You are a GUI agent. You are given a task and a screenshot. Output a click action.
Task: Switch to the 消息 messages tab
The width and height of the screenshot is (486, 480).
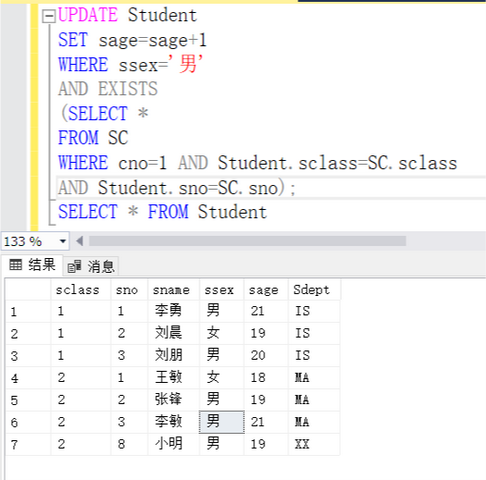(x=91, y=267)
